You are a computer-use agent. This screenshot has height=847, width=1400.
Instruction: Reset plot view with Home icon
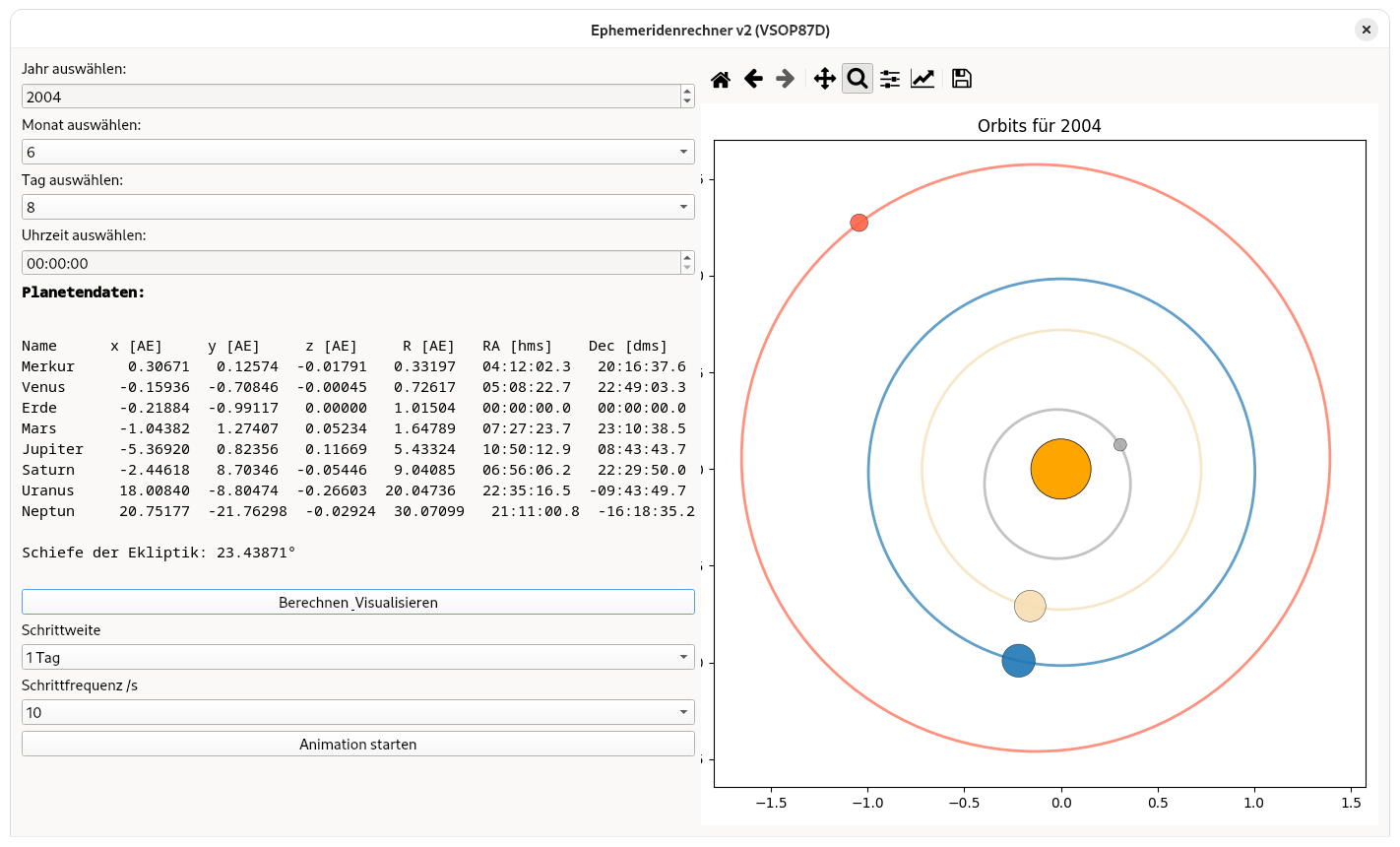coord(721,79)
